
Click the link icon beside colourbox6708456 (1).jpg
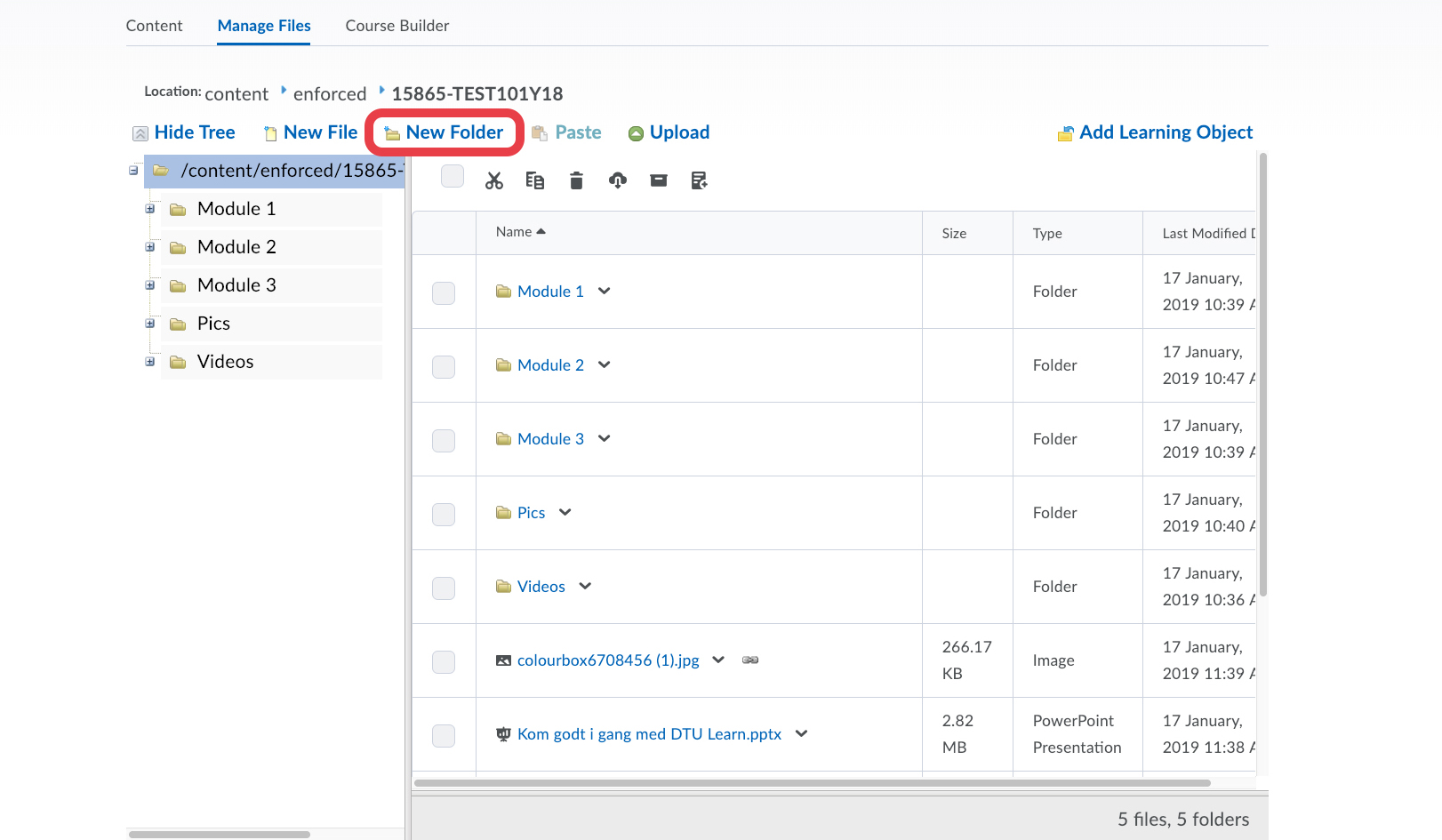[750, 660]
